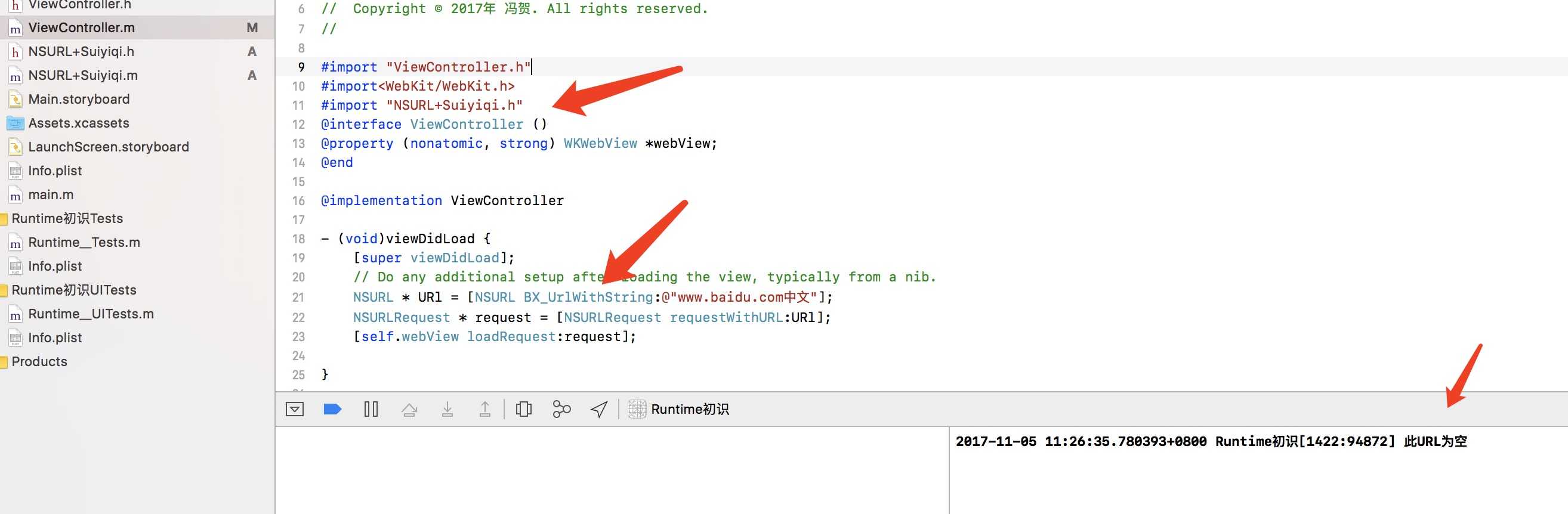Click the Step Into debug icon
This screenshot has height=514, width=1568.
click(447, 410)
